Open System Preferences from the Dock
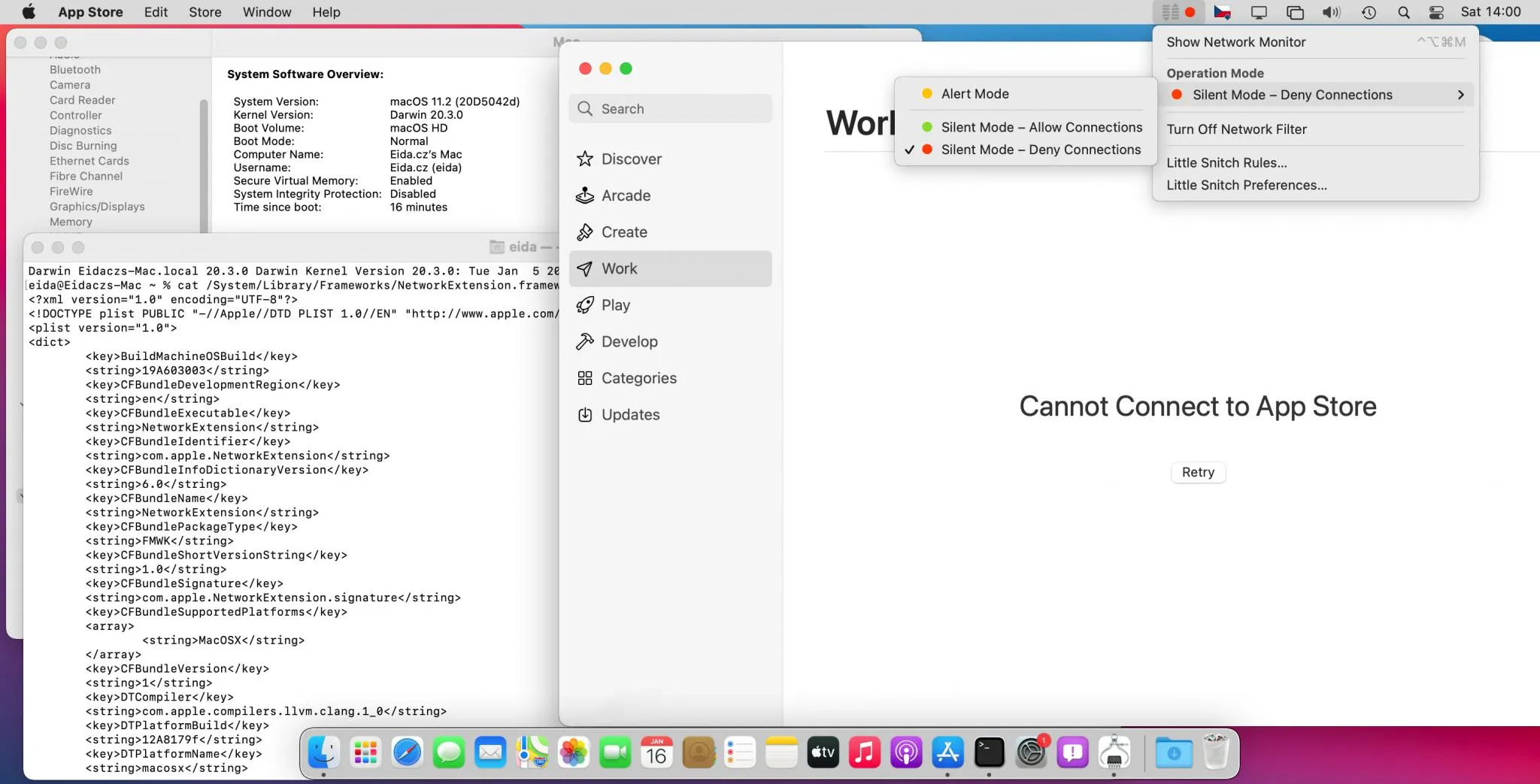Viewport: 1540px width, 784px height. [x=1031, y=752]
